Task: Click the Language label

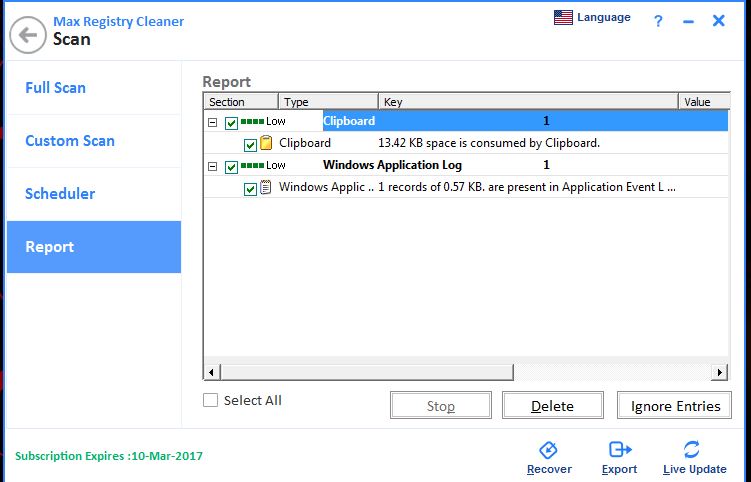Action: (x=603, y=17)
